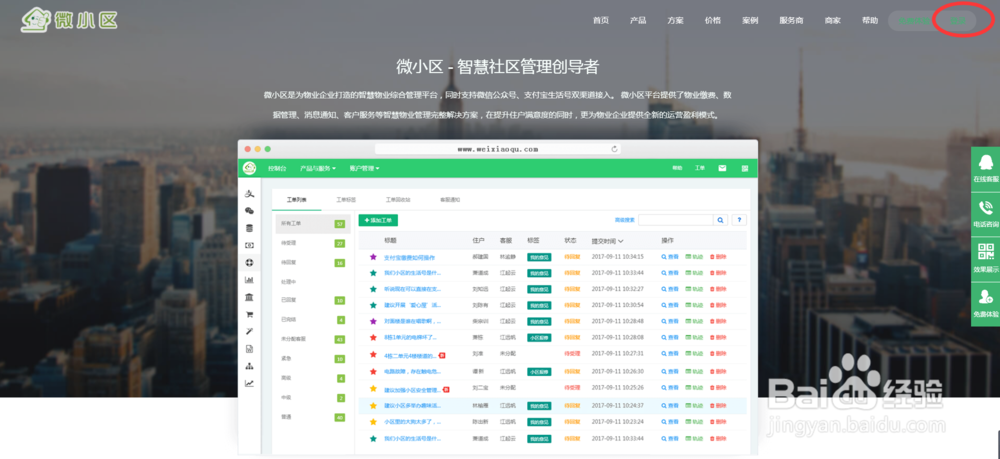1000x459 pixels.
Task: Click the reload icon in the mock address bar
Action: (614, 149)
